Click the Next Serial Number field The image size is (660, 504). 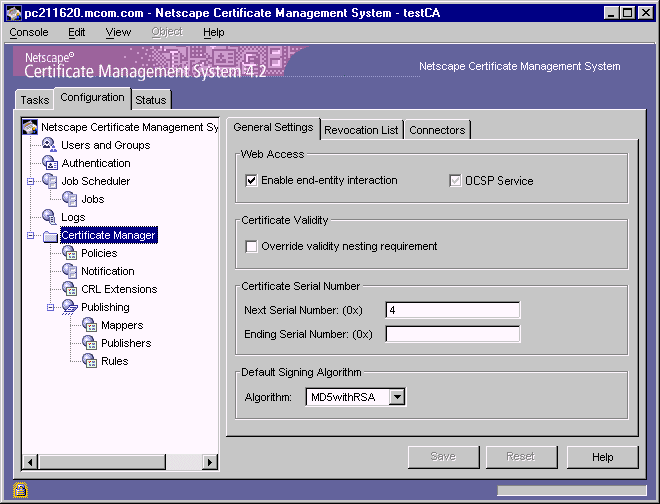tap(452, 310)
